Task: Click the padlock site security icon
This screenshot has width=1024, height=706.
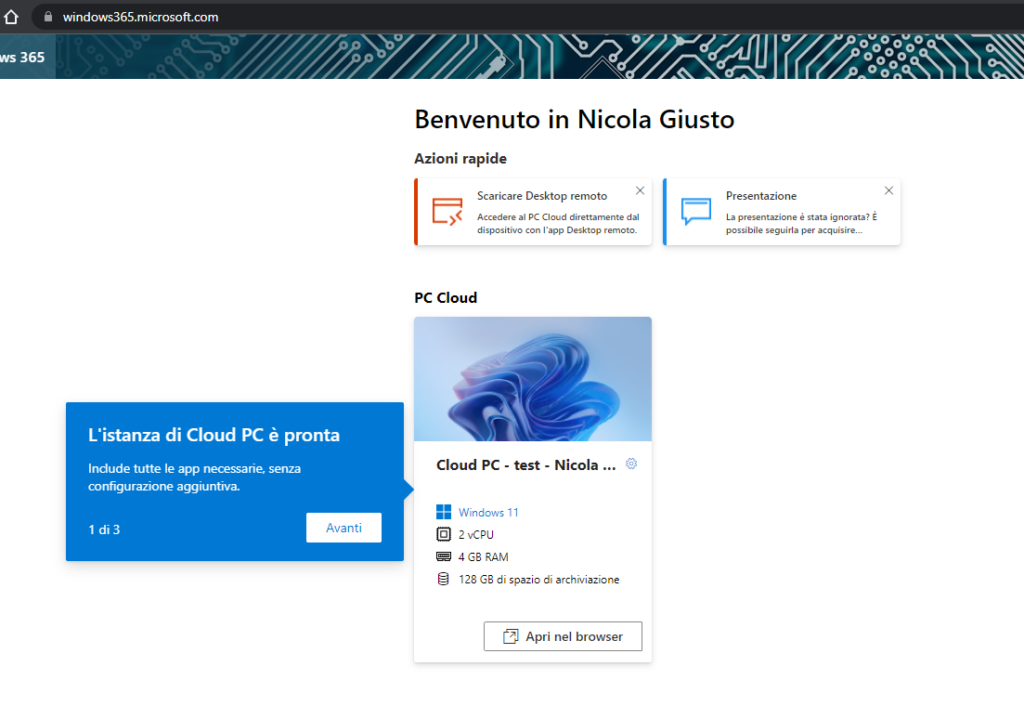Action: click(x=48, y=17)
